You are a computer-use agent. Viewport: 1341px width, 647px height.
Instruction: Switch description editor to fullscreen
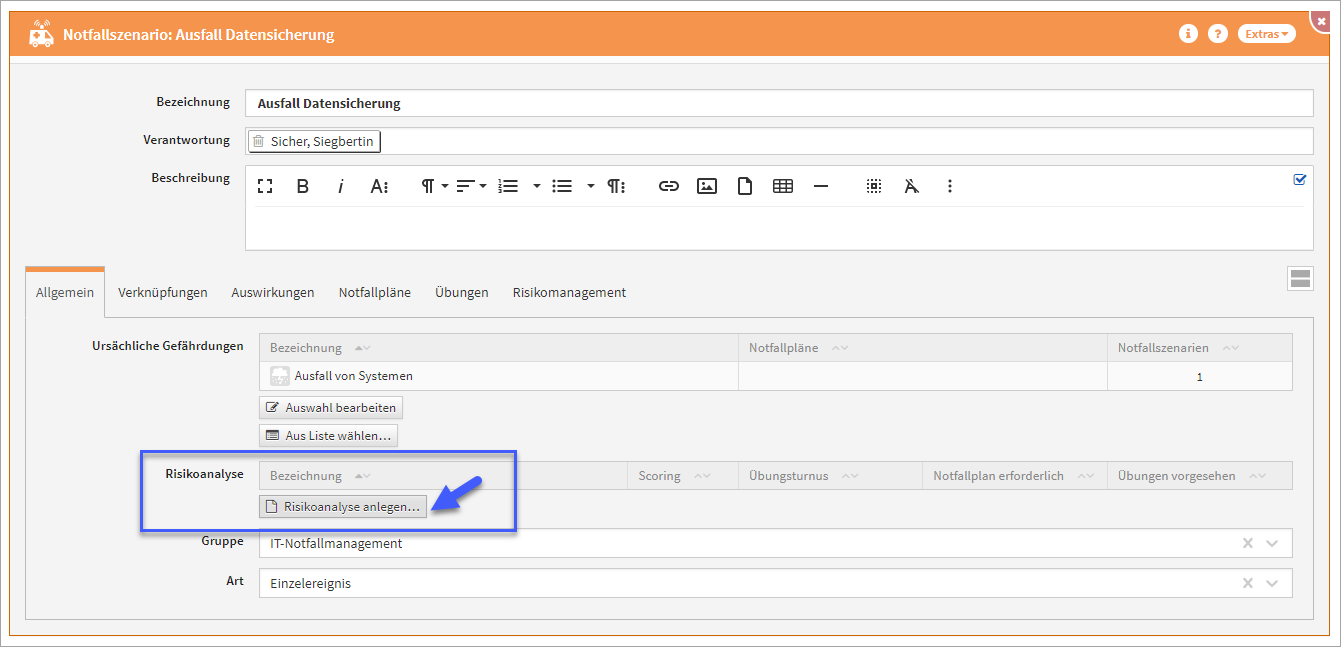[265, 186]
